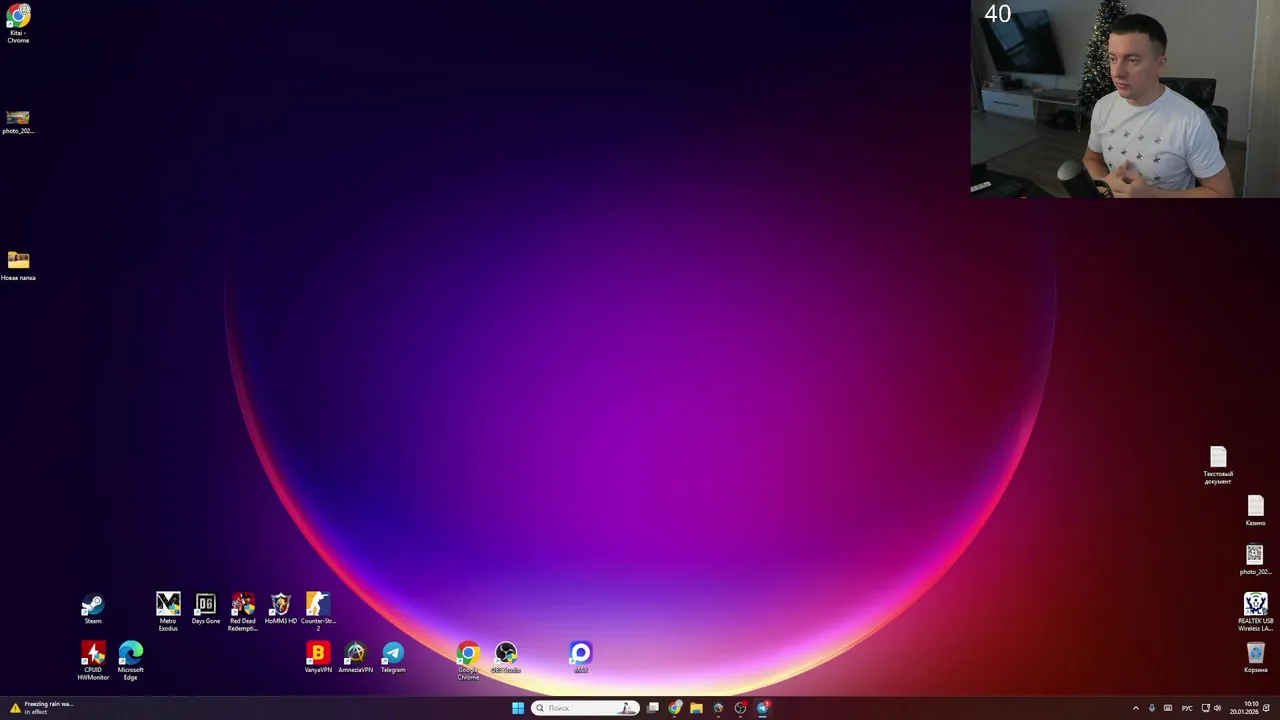Select the Kitai Chrome shortcut on desktop

pyautogui.click(x=18, y=24)
